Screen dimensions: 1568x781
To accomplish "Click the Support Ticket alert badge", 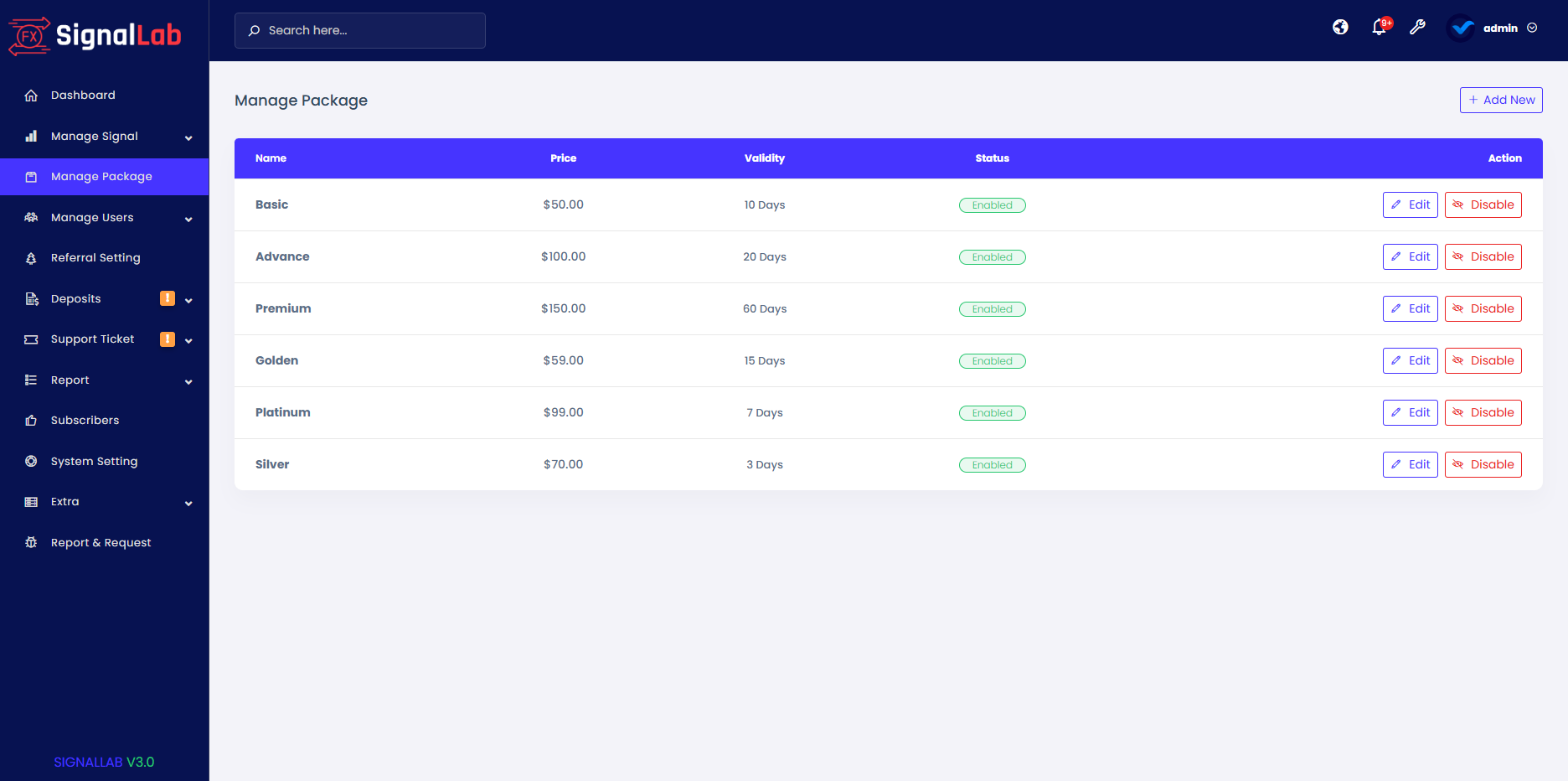I will (166, 339).
